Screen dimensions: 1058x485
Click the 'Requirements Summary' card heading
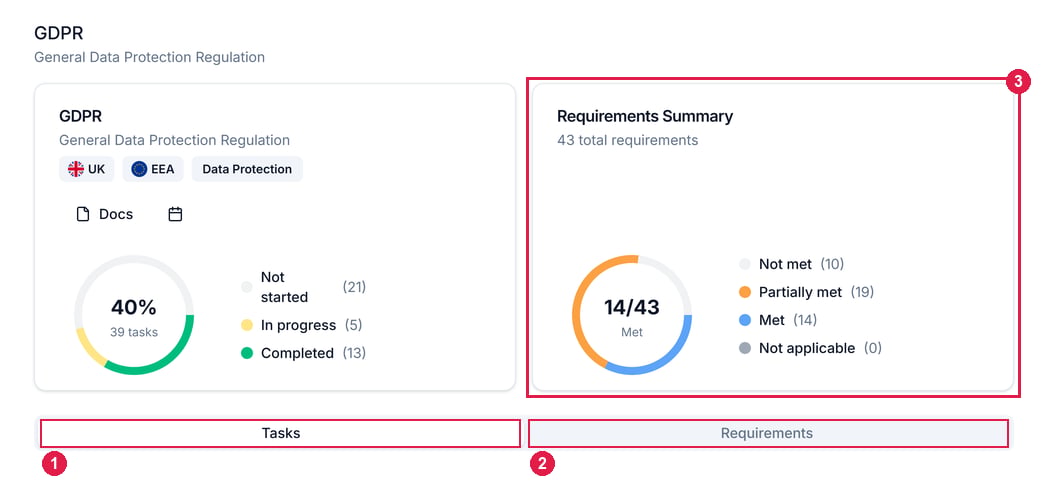[x=644, y=116]
